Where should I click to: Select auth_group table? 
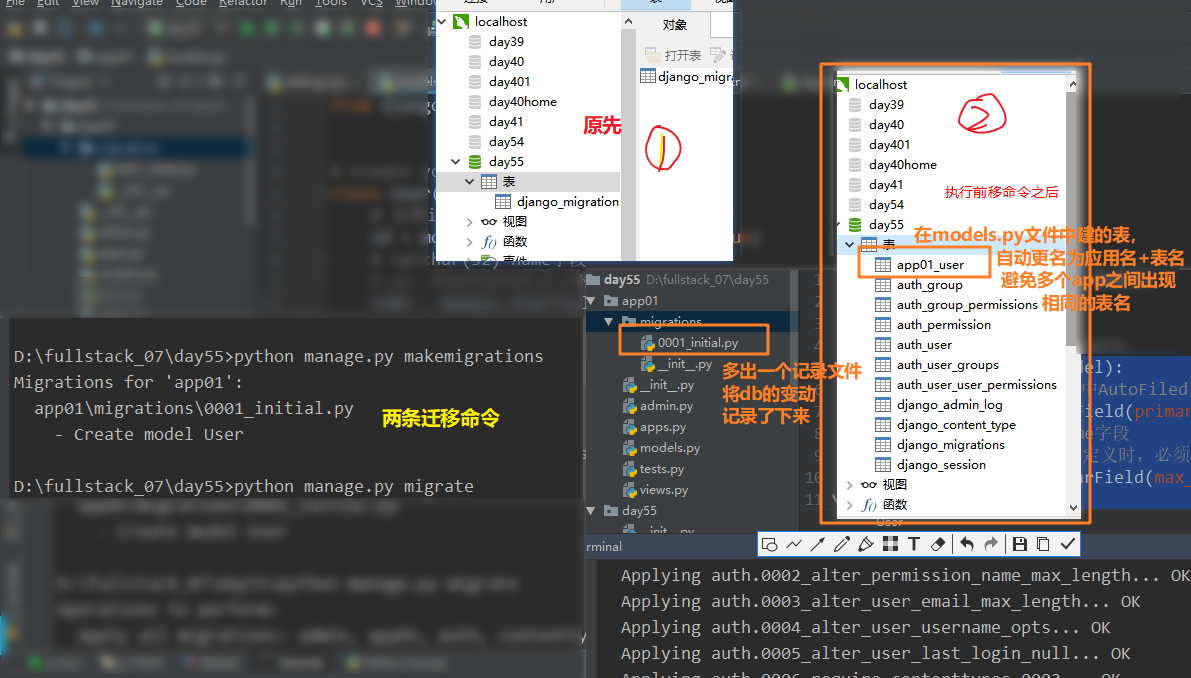tap(930, 285)
